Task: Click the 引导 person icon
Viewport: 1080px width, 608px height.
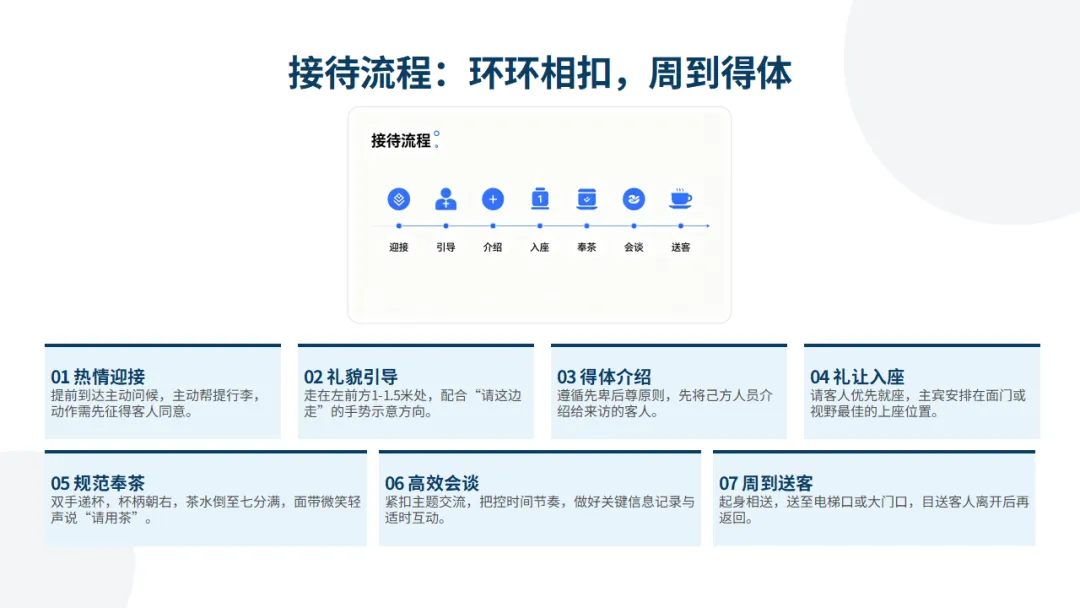Action: [446, 199]
